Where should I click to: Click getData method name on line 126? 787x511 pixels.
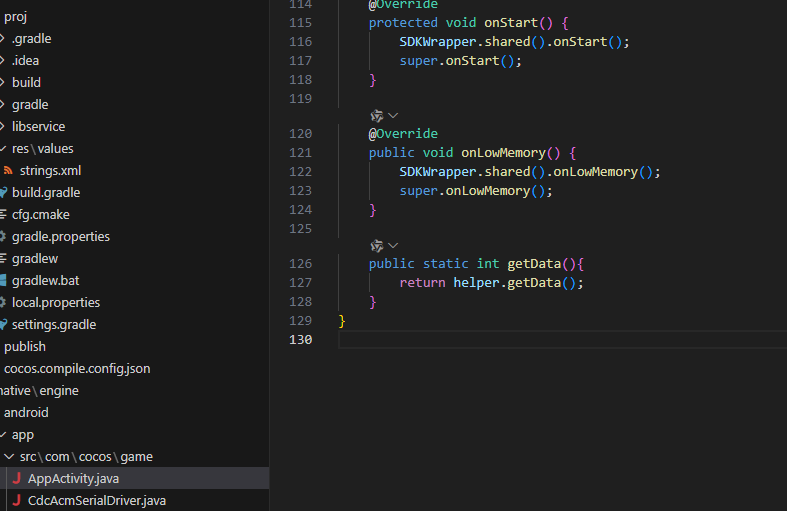[x=534, y=264]
